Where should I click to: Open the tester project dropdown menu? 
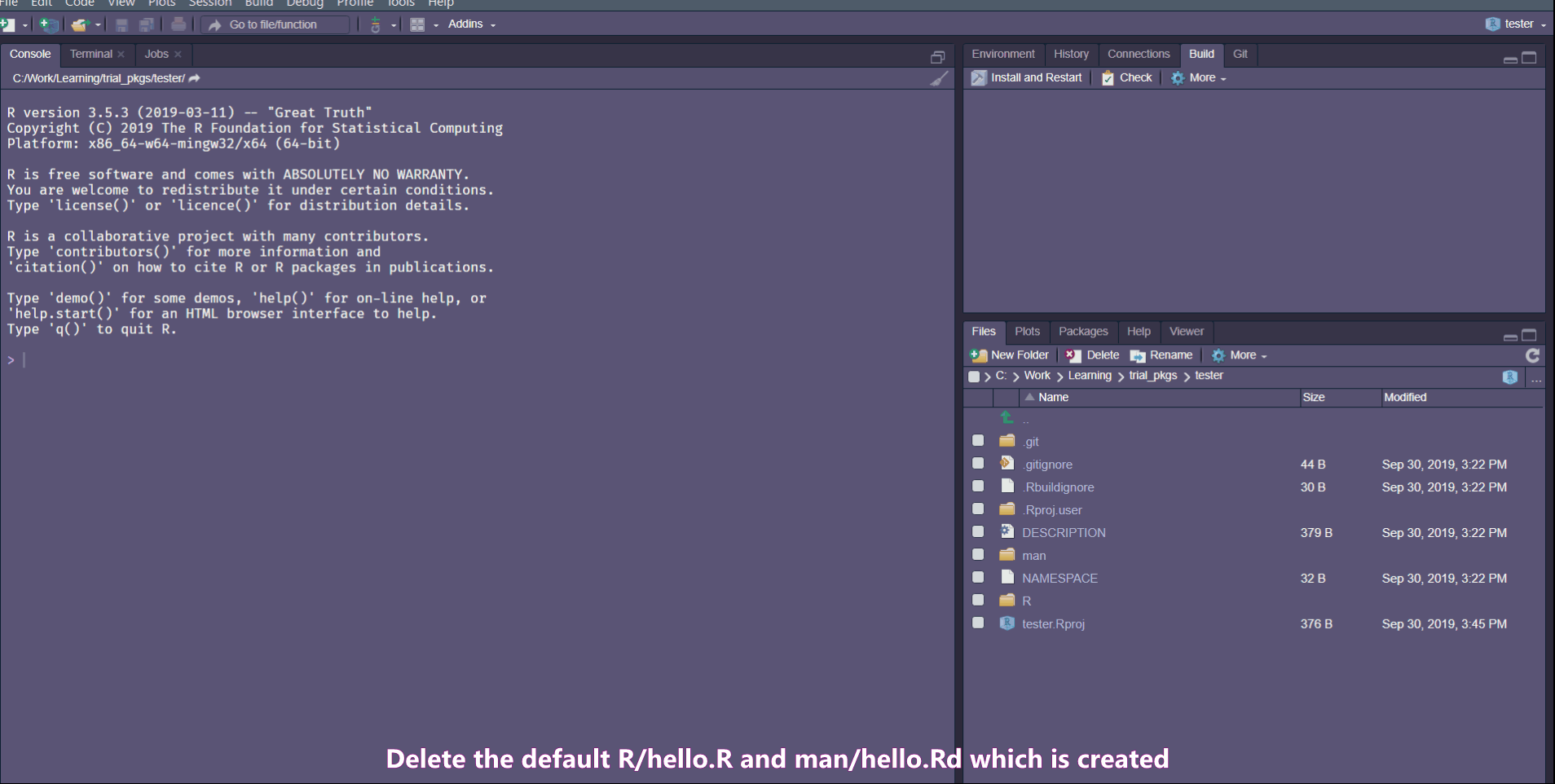[1515, 24]
